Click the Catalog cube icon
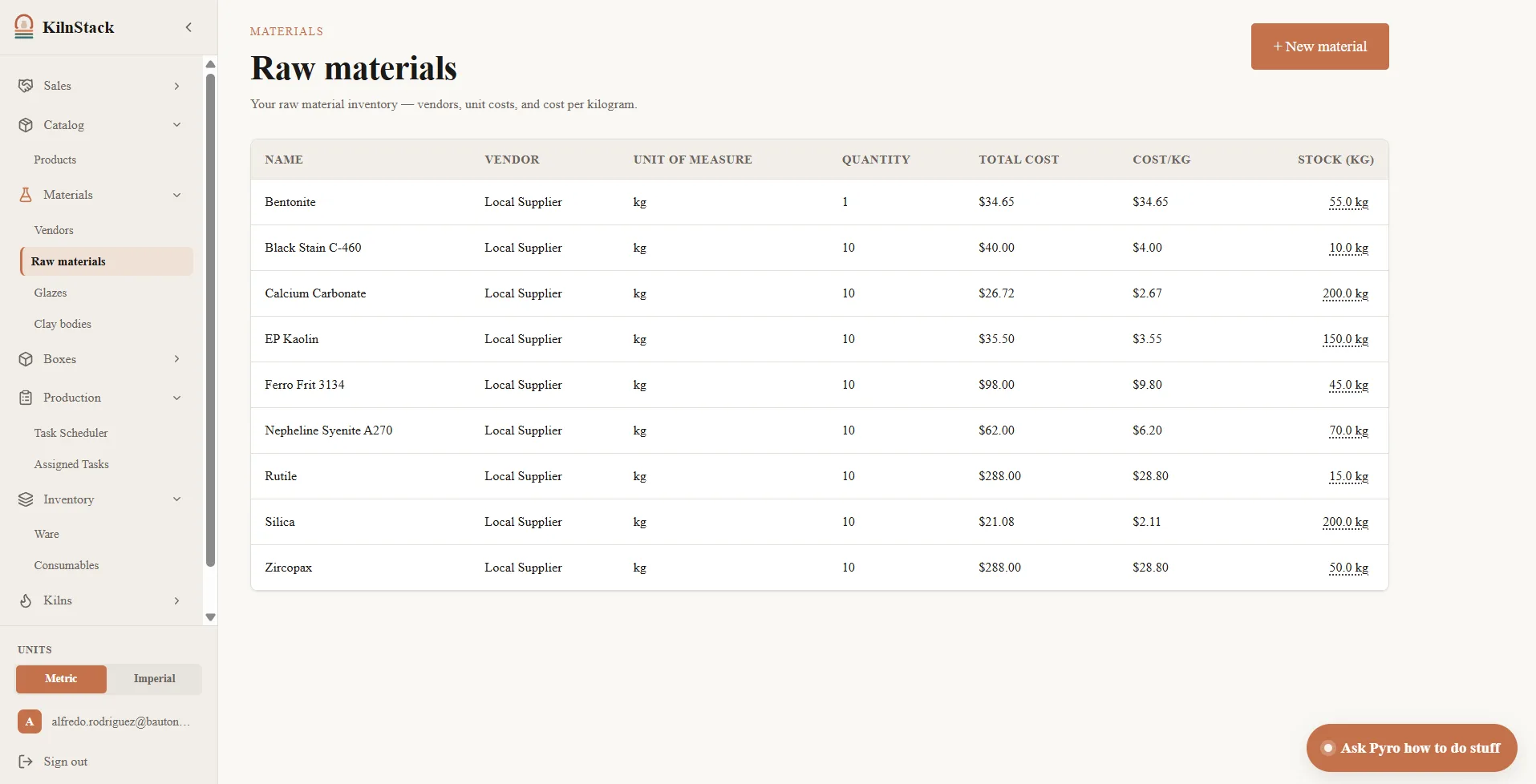 [26, 125]
